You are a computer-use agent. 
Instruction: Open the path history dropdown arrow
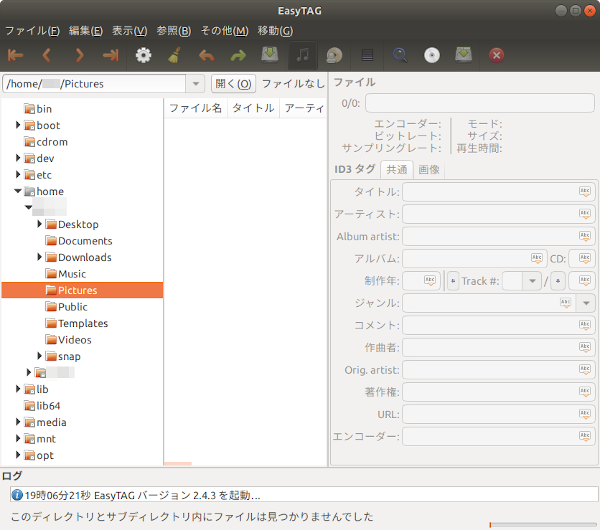196,84
